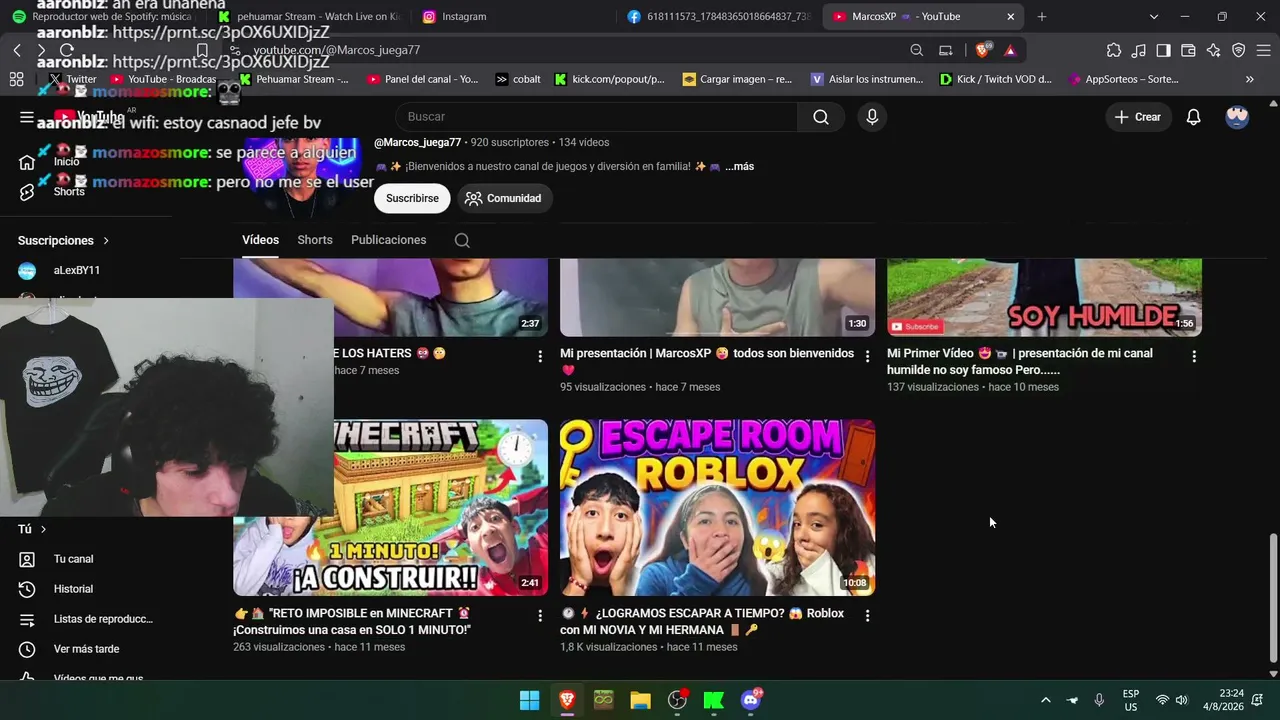1280x720 pixels.
Task: Switch ESP US keyboard language indicator
Action: pos(1131,700)
